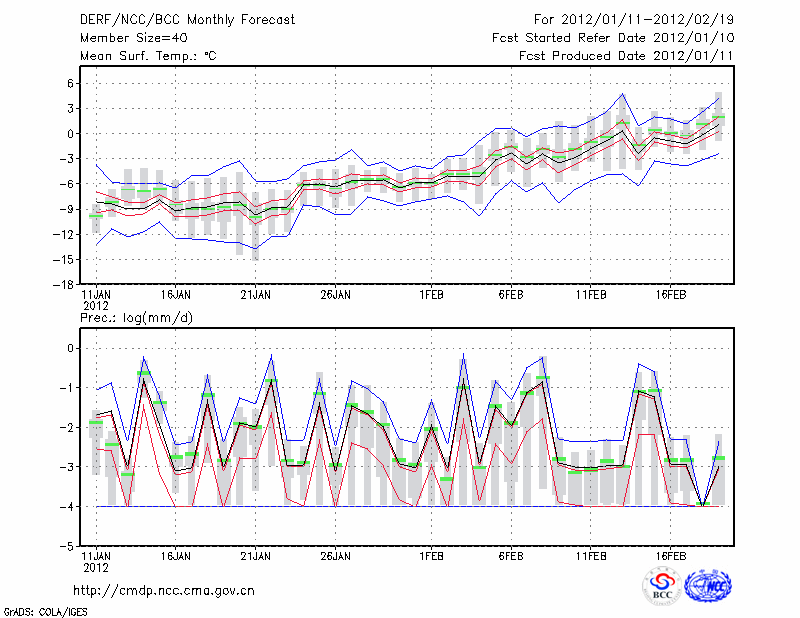
Task: Click 6FEB on the precipitation chart axis
Action: coord(511,553)
